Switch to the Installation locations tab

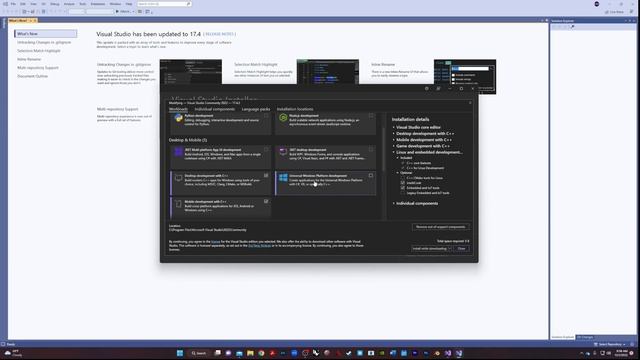(x=295, y=109)
